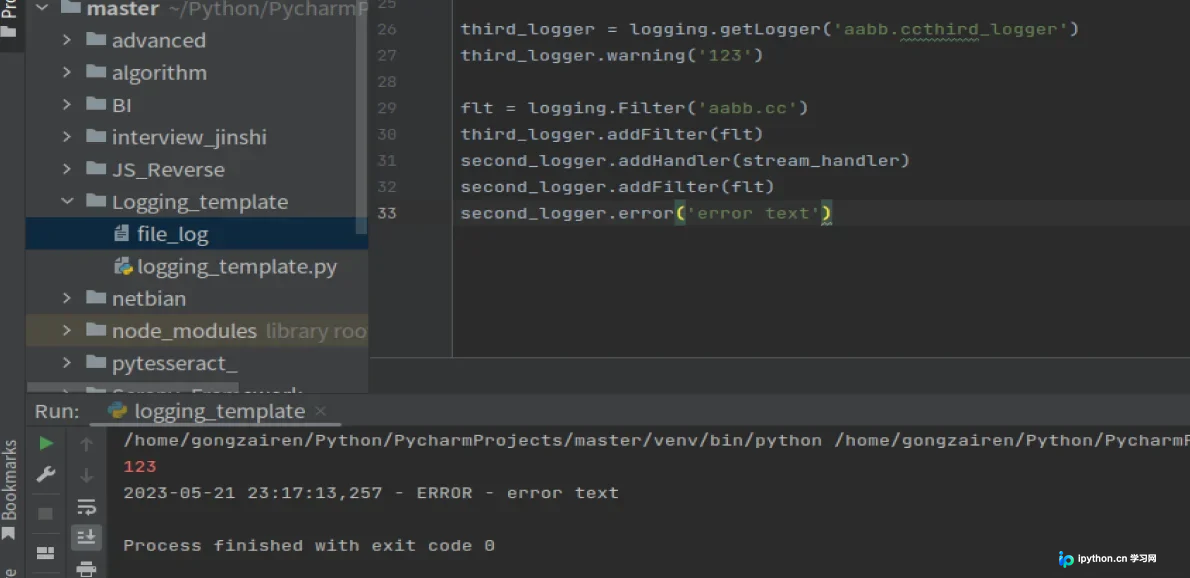1190x578 pixels.
Task: Open run configuration settings via wrench icon
Action: pyautogui.click(x=46, y=475)
